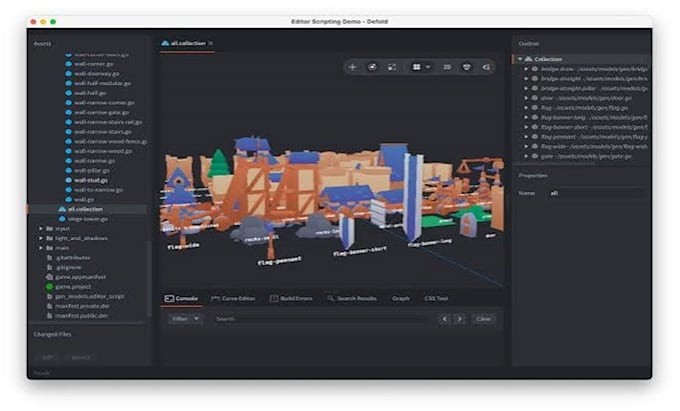
Task: Expand the bridge-straight-pillar outline node
Action: pos(526,88)
